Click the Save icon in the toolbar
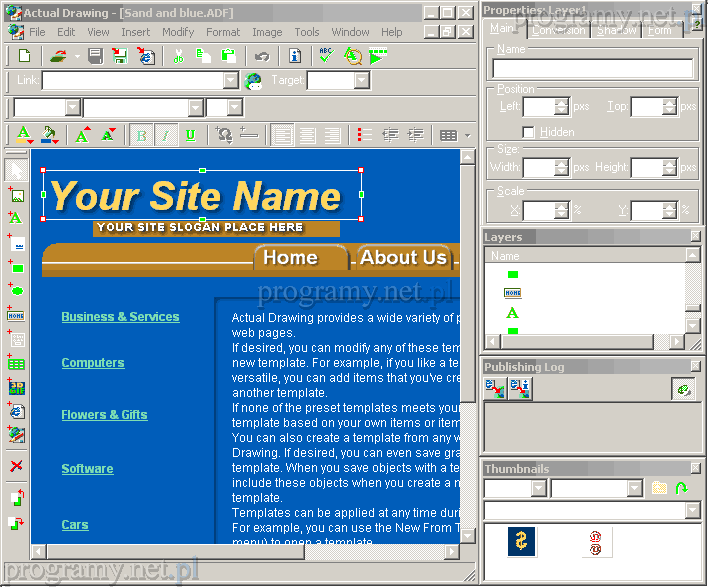Viewport: 708px width, 587px height. pos(94,56)
